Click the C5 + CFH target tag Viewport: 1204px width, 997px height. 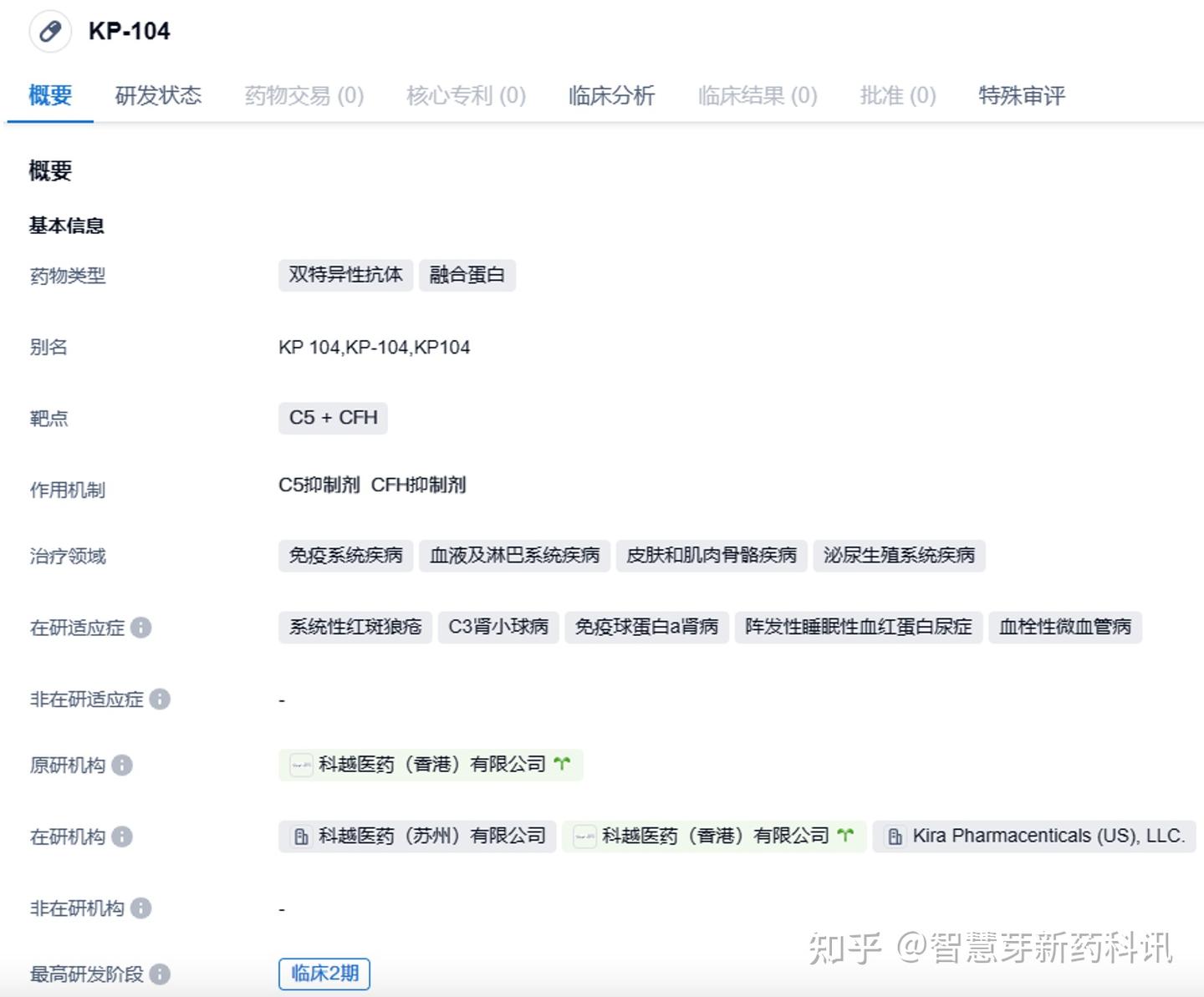333,418
